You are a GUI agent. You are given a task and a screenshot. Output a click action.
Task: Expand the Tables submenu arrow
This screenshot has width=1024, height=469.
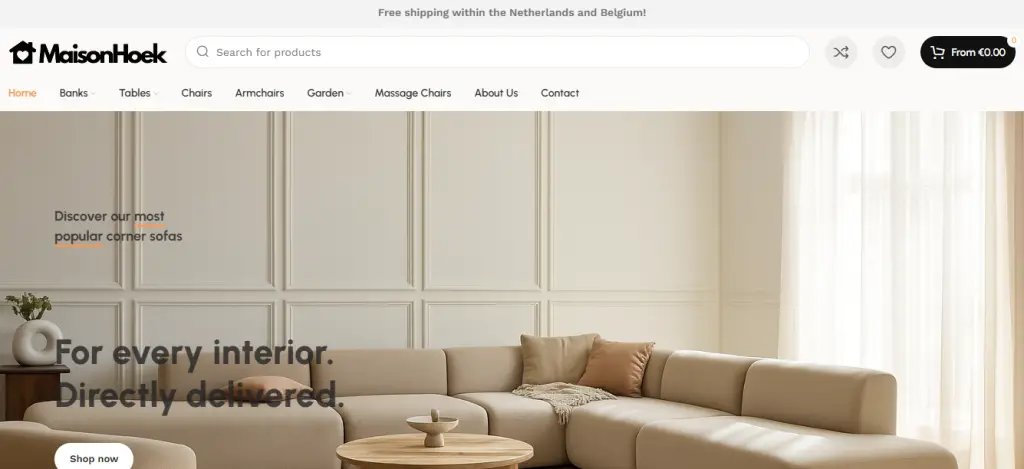(156, 93)
